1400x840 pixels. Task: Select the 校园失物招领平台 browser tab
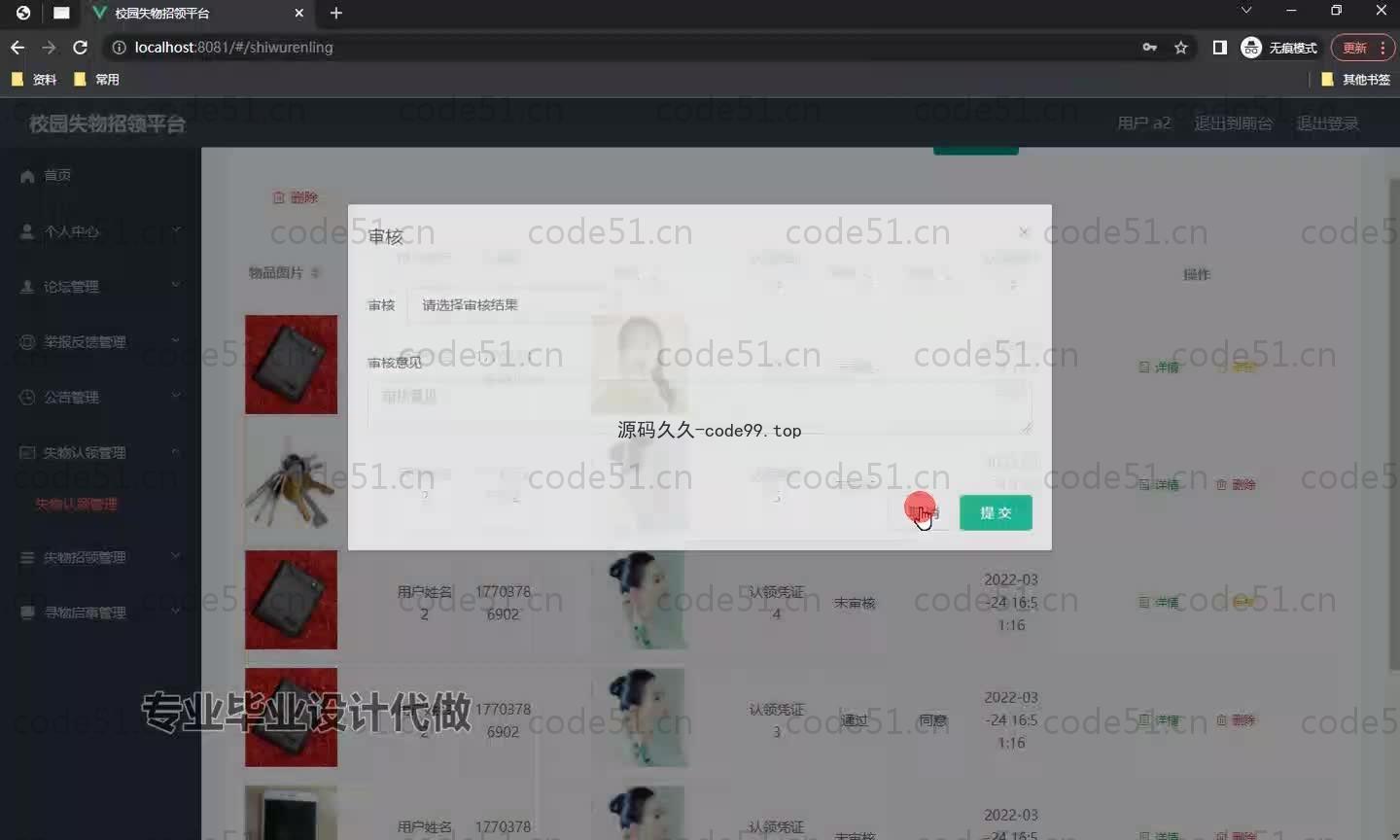click(197, 14)
